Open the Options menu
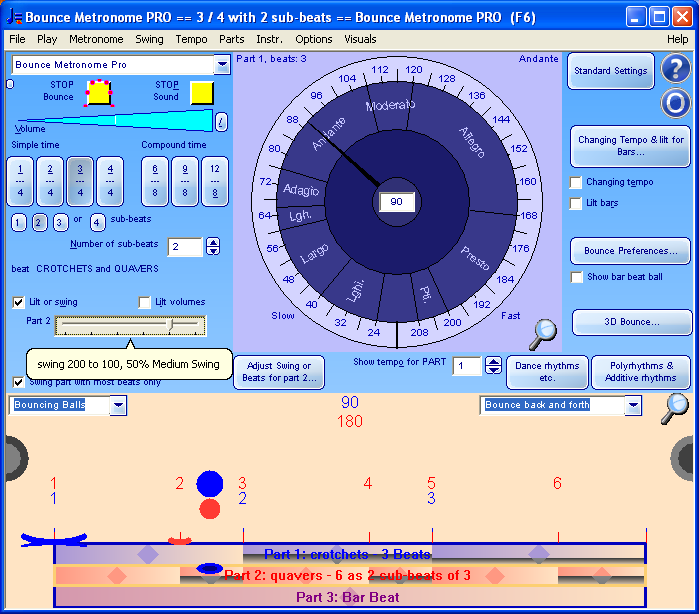 coord(314,39)
